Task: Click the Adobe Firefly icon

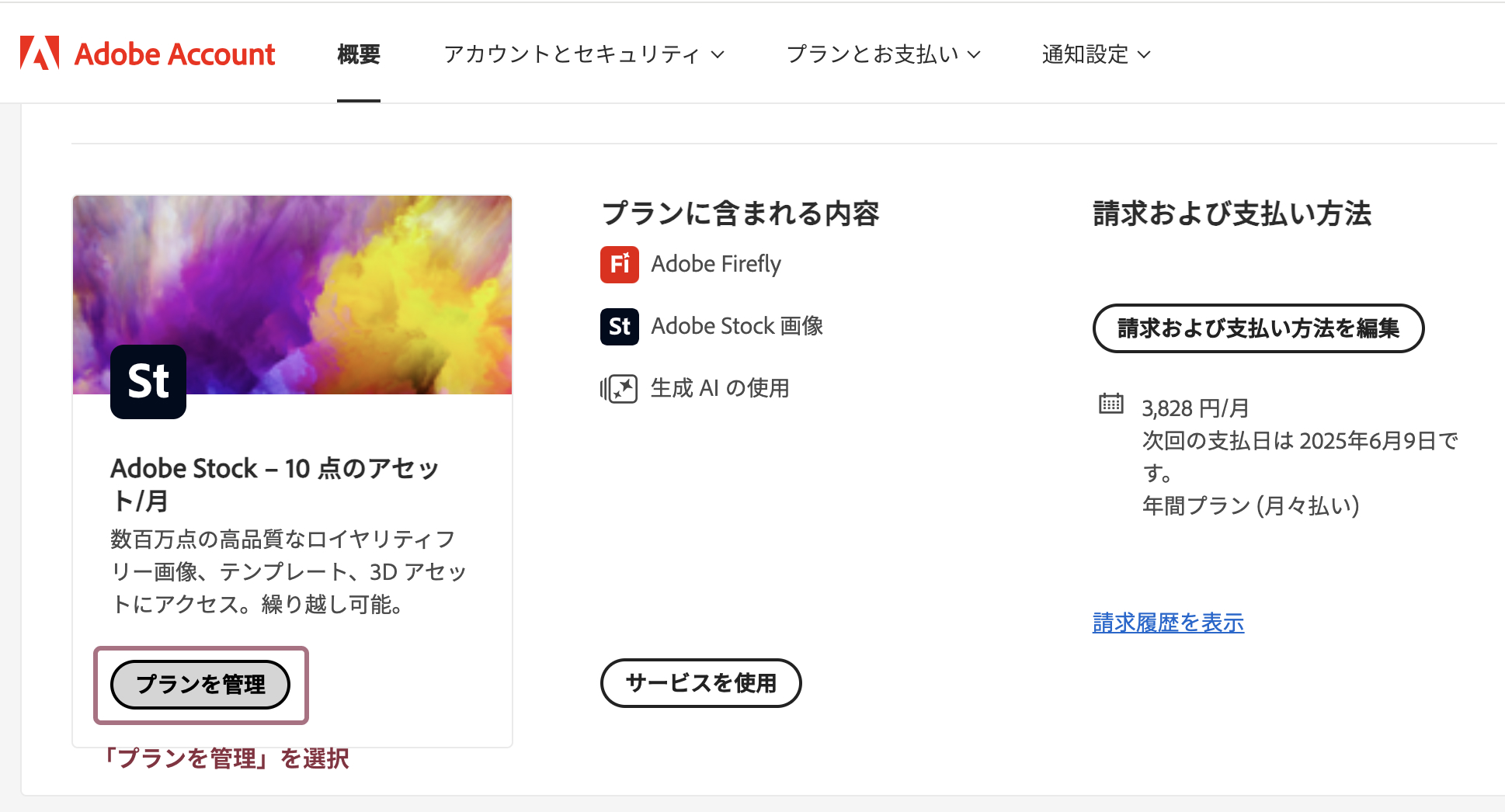Action: pos(620,264)
